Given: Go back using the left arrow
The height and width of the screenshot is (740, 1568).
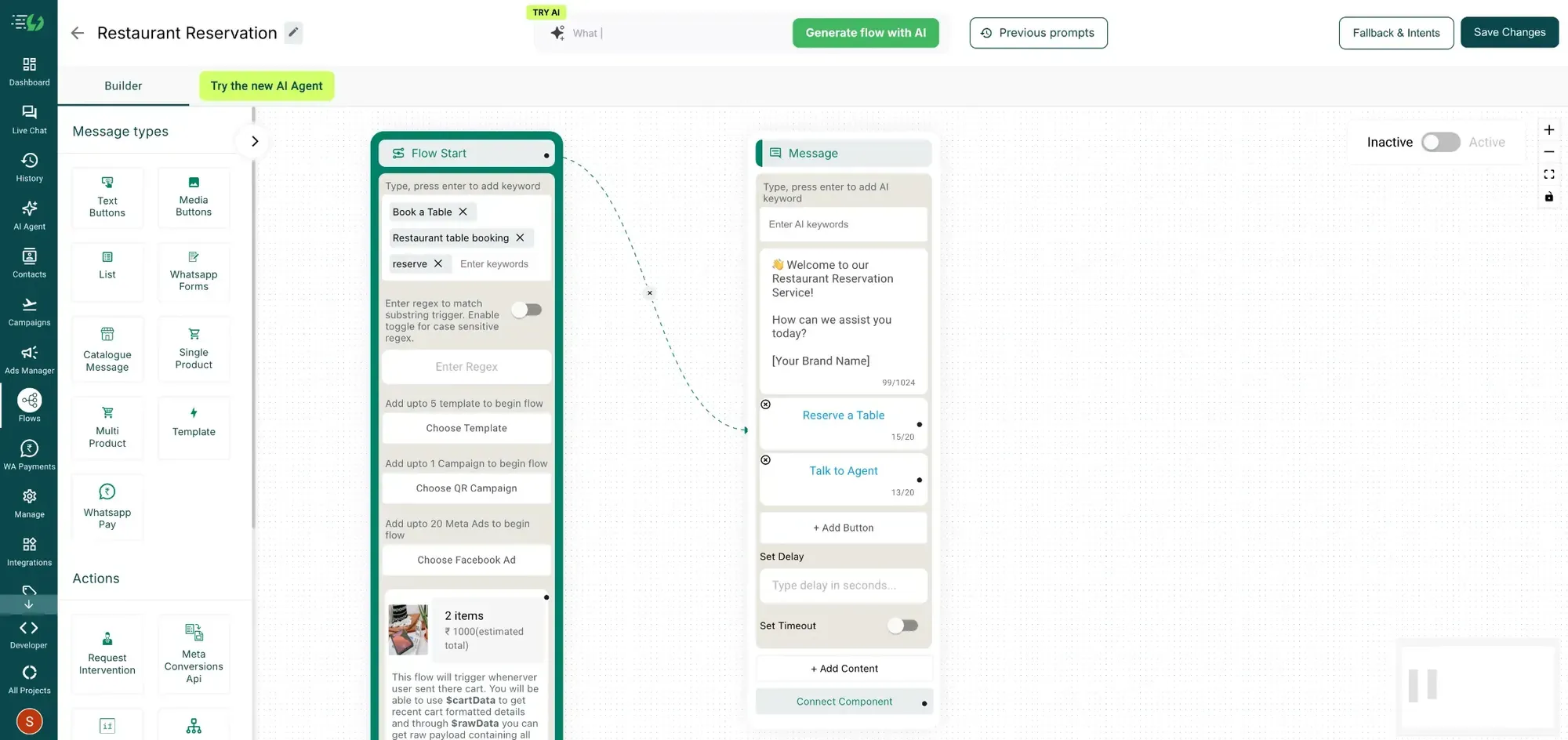Looking at the screenshot, I should 77,33.
